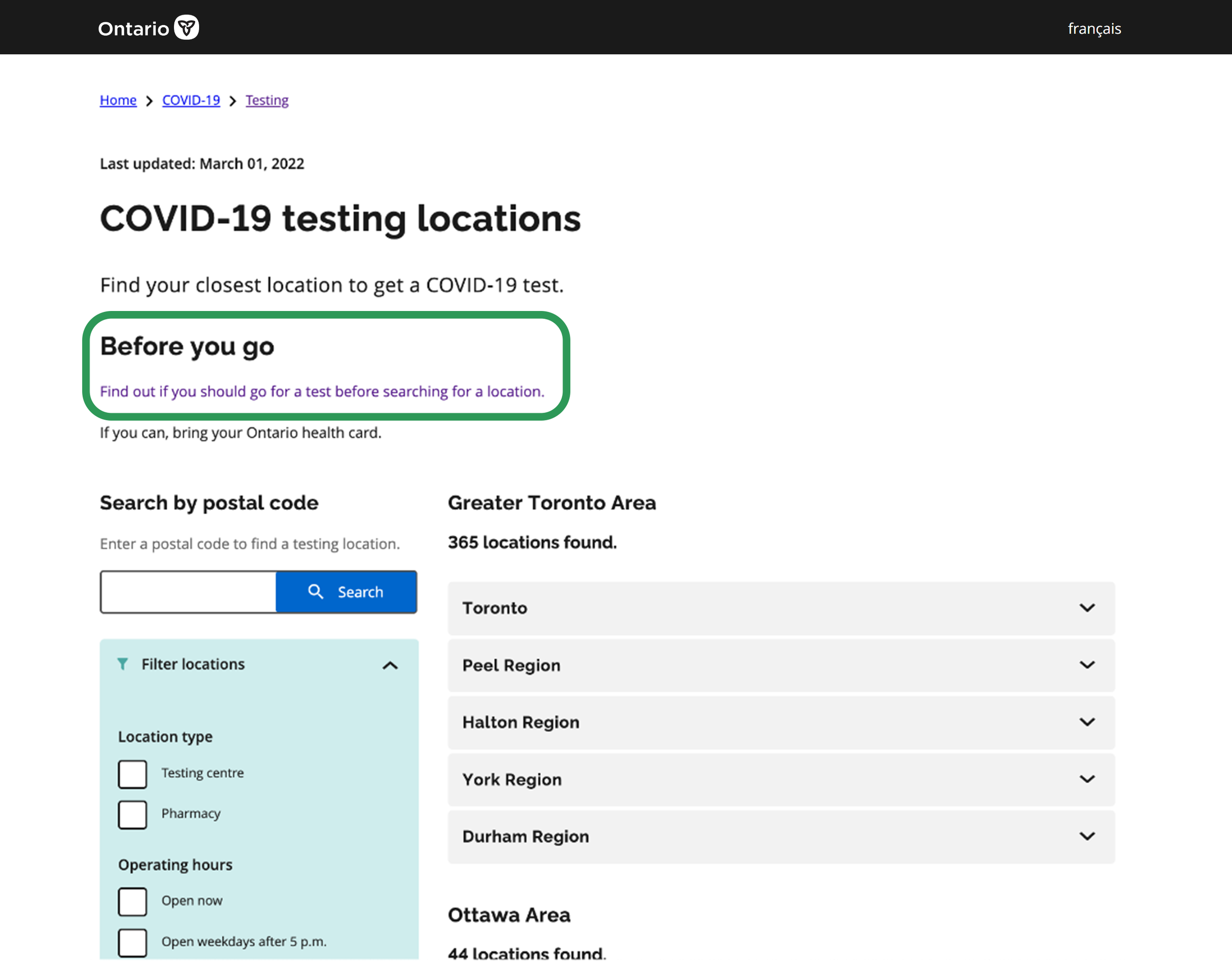This screenshot has width=1232, height=970.
Task: Click '365 locations found.' text
Action: [x=532, y=542]
